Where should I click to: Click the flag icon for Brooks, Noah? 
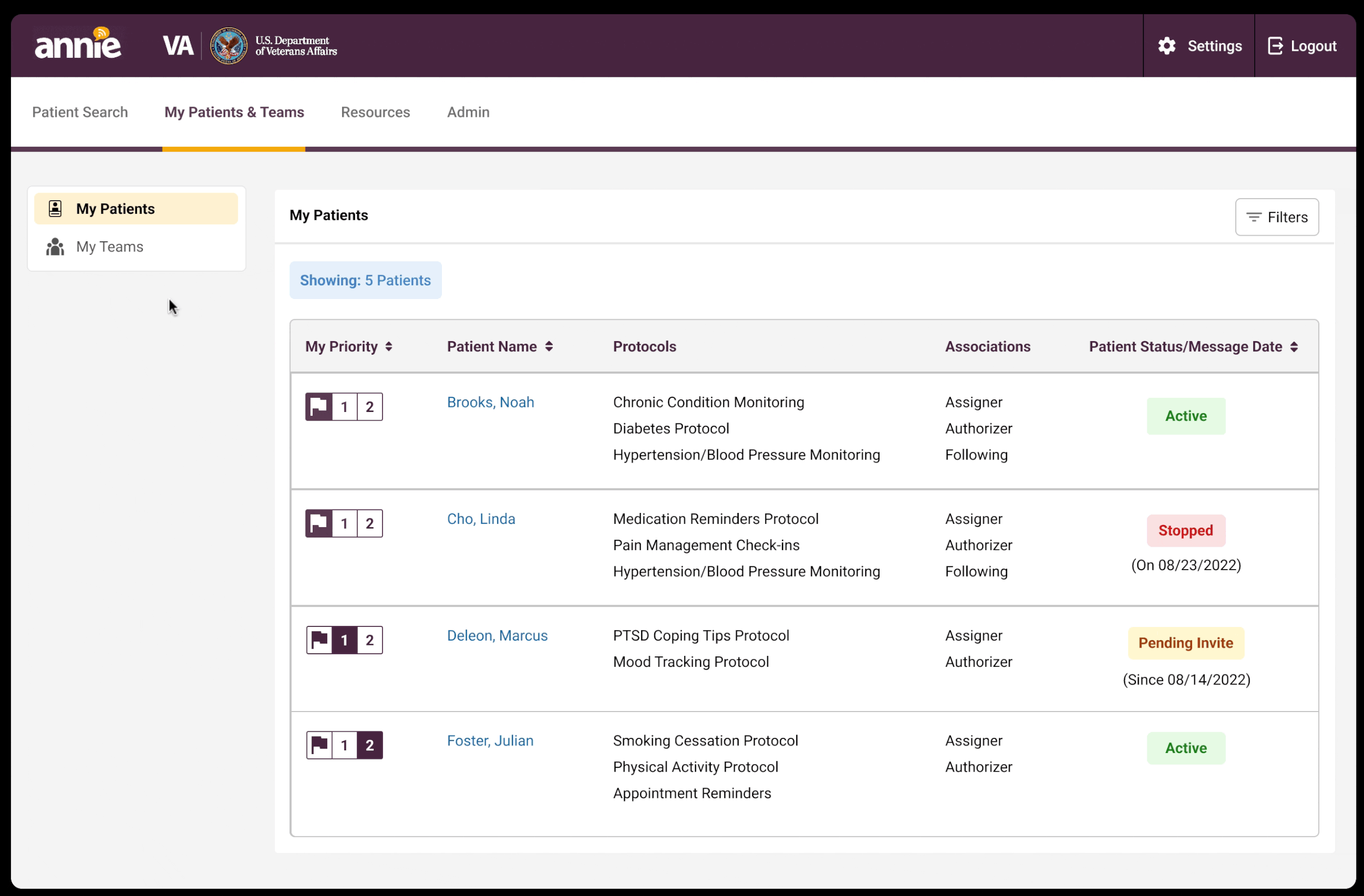(x=319, y=407)
